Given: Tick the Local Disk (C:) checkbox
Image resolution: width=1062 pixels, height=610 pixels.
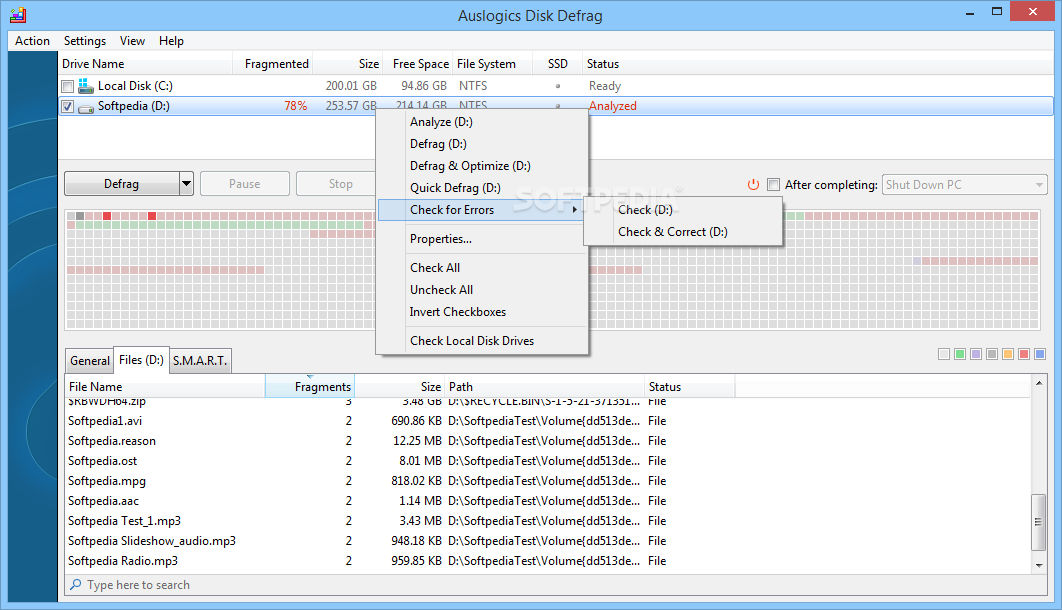Looking at the screenshot, I should (x=67, y=87).
